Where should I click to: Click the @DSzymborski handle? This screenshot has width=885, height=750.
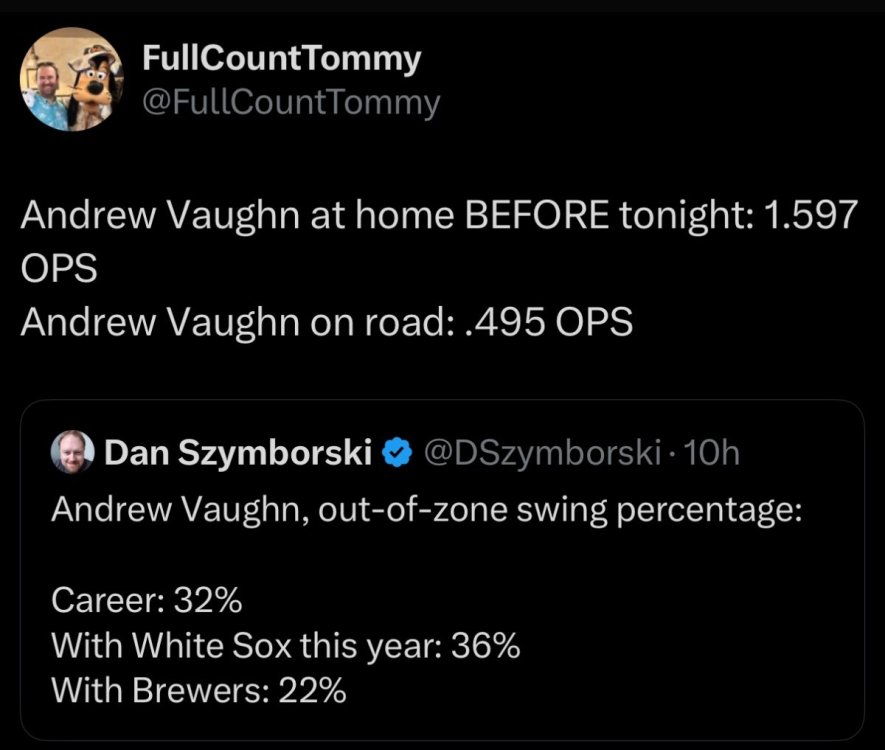(x=541, y=454)
